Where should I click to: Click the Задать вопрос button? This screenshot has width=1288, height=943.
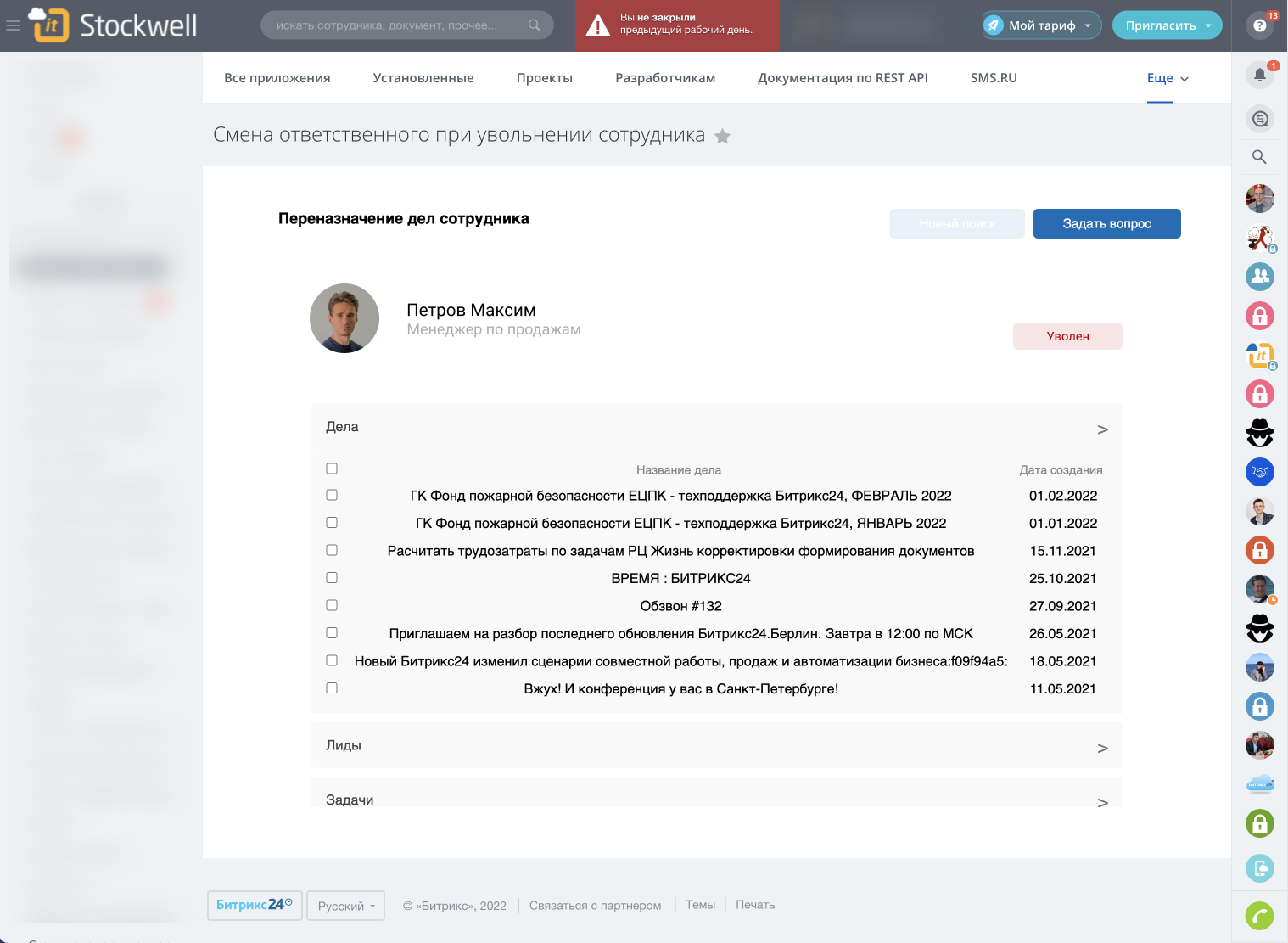(1106, 224)
